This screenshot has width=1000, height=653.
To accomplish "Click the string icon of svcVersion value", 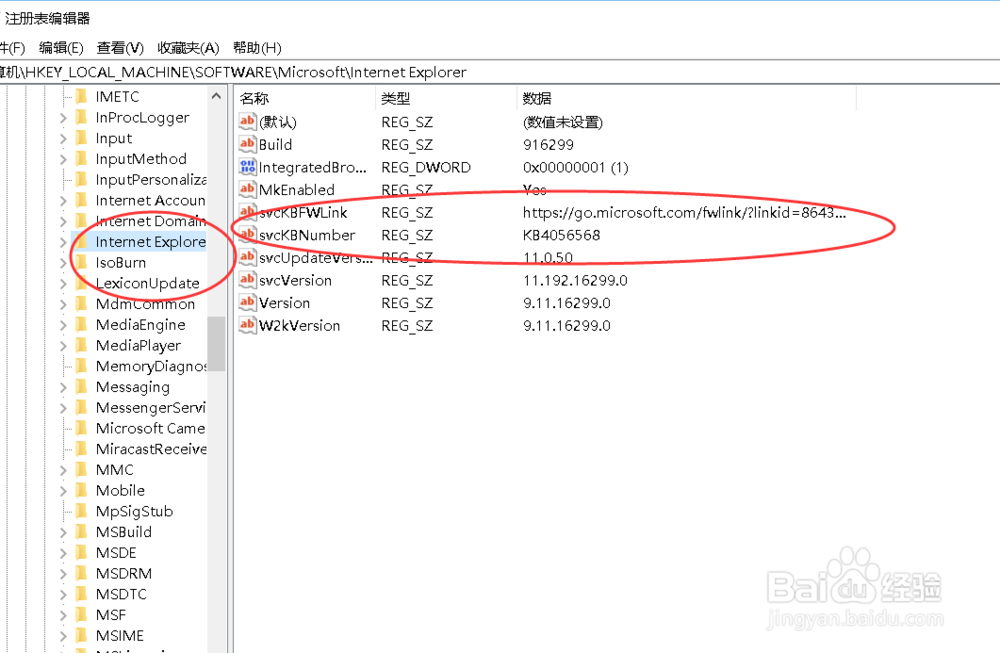I will click(247, 280).
